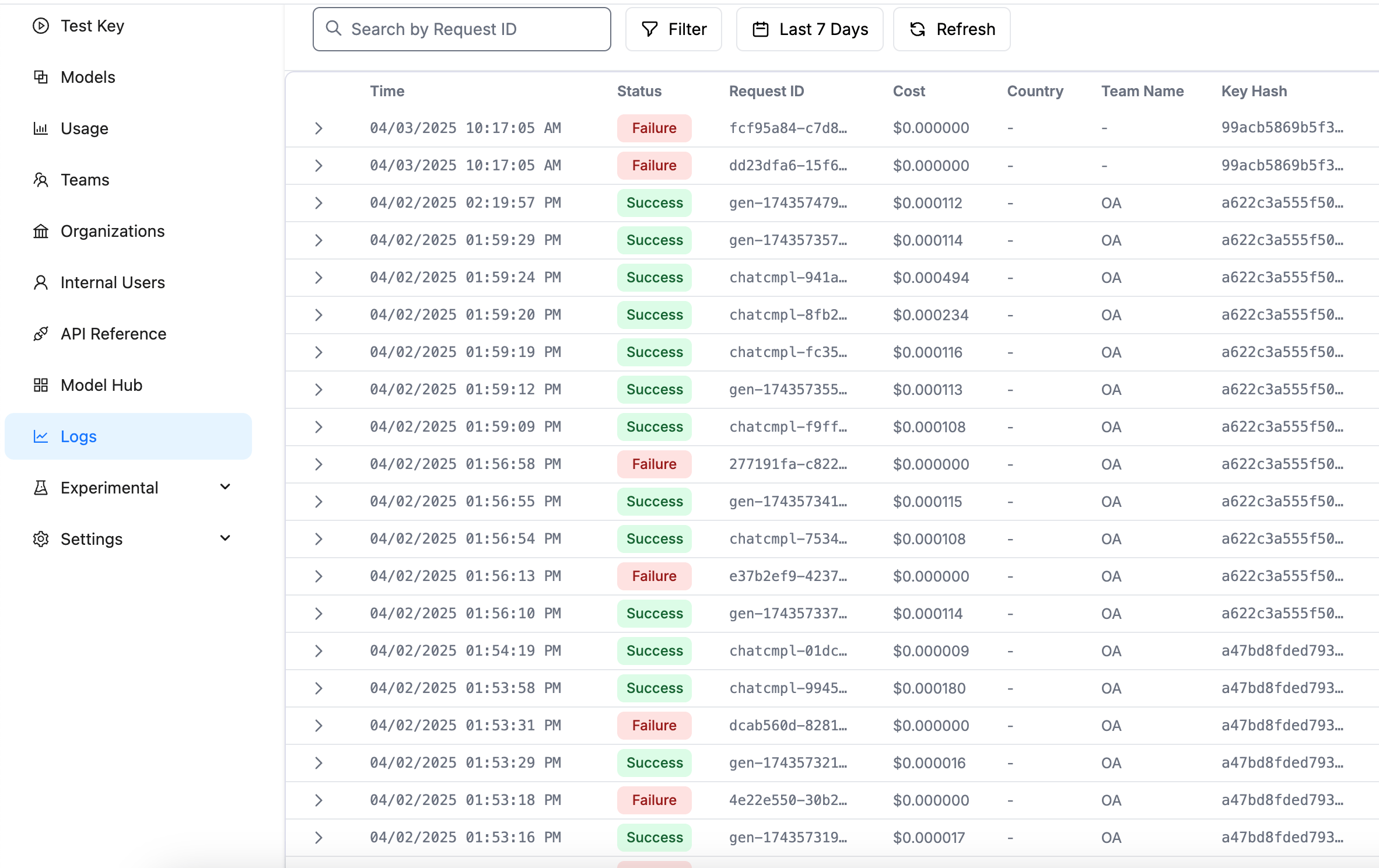Click the API Reference plug icon
The height and width of the screenshot is (868, 1379).
40,334
